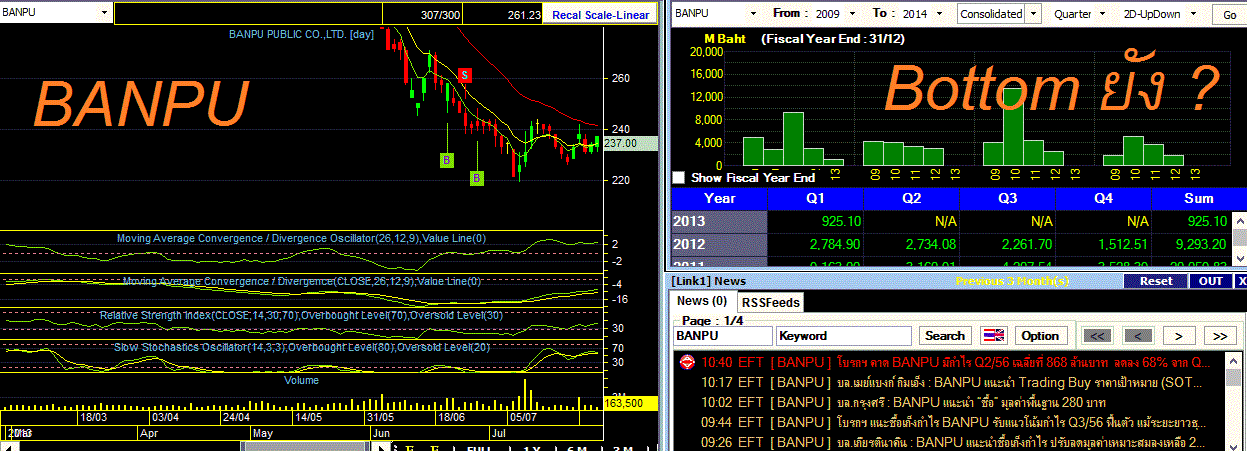Go to first news page with << button
Image resolution: width=1247 pixels, height=451 pixels.
click(1098, 335)
